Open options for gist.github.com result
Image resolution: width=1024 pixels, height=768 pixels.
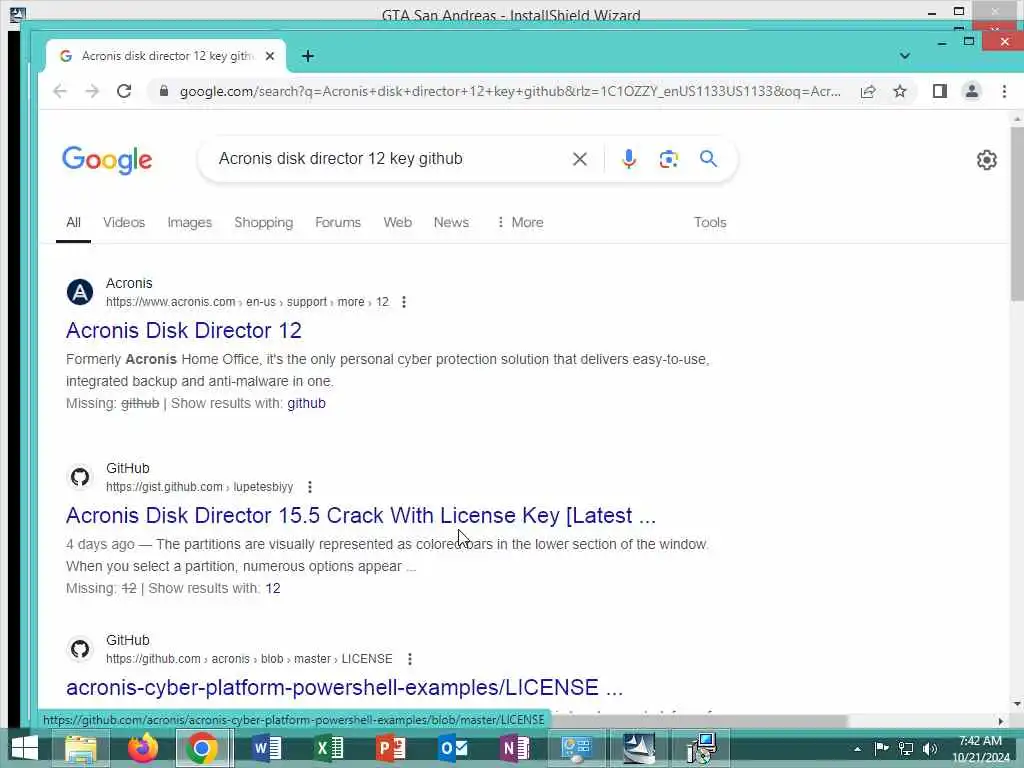pos(310,487)
